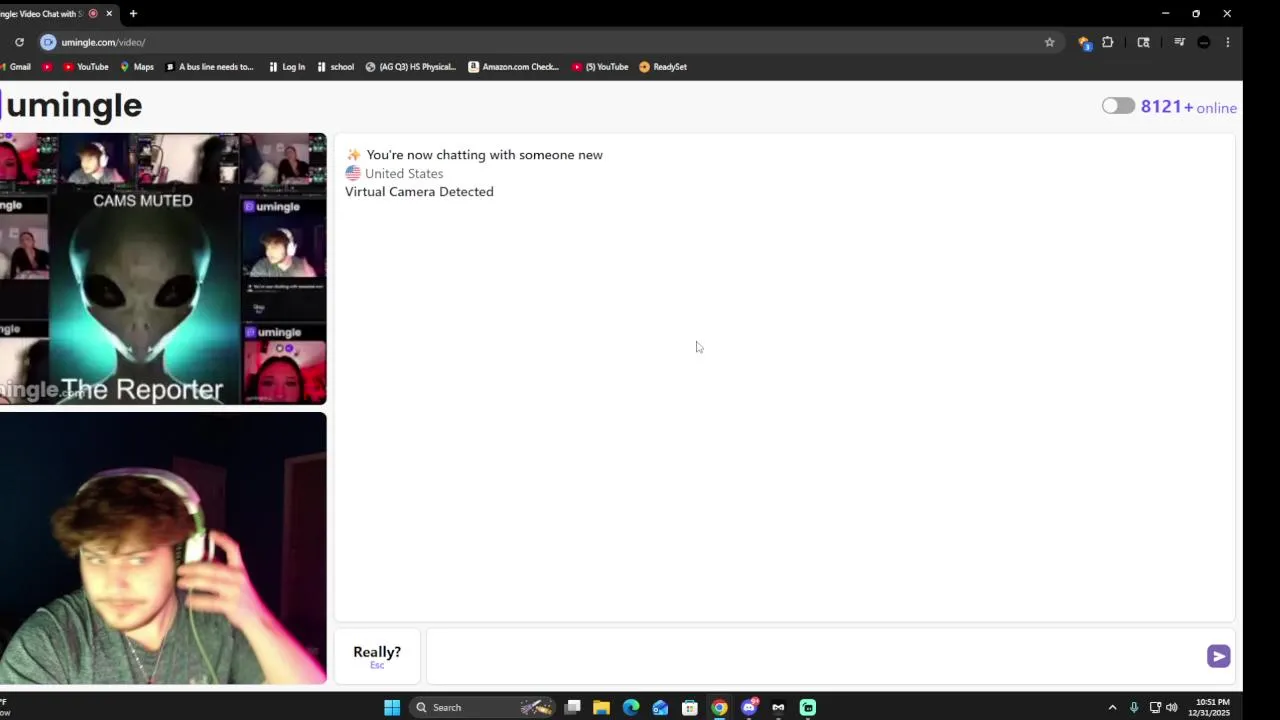Open the (AG Q3) HS Physical bookmark

click(411, 67)
